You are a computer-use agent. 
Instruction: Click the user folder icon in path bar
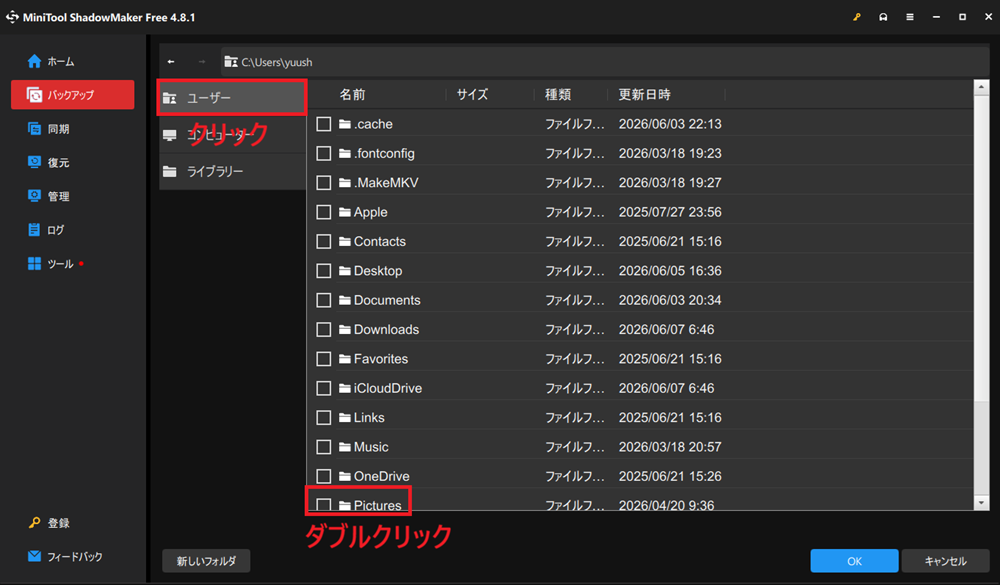click(231, 62)
